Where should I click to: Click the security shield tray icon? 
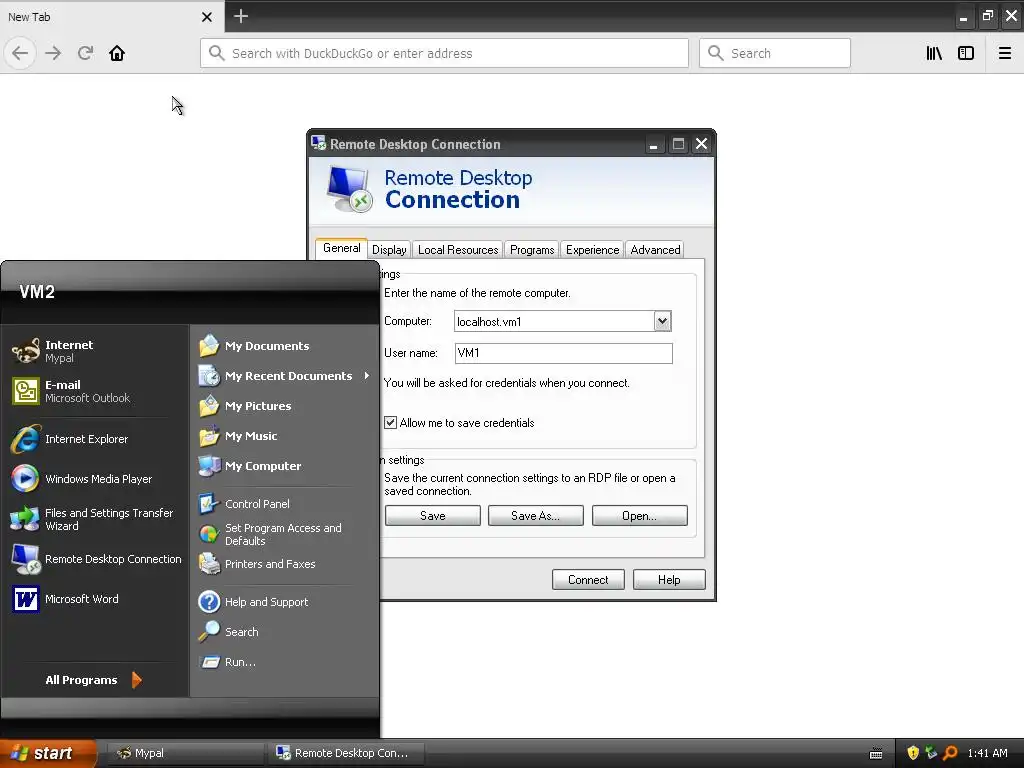913,753
